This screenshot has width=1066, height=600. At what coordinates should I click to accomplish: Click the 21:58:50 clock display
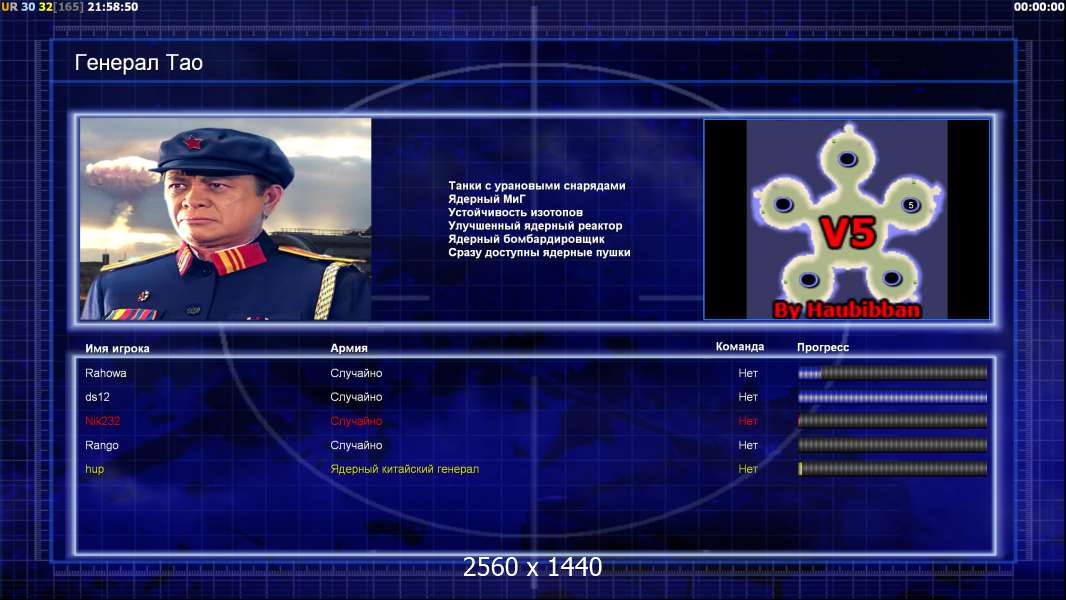click(x=113, y=7)
